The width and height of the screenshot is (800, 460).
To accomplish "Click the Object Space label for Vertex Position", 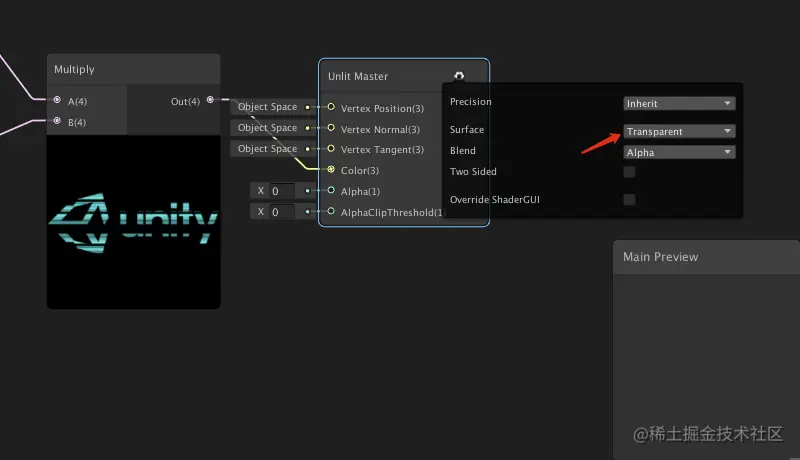I will click(267, 107).
